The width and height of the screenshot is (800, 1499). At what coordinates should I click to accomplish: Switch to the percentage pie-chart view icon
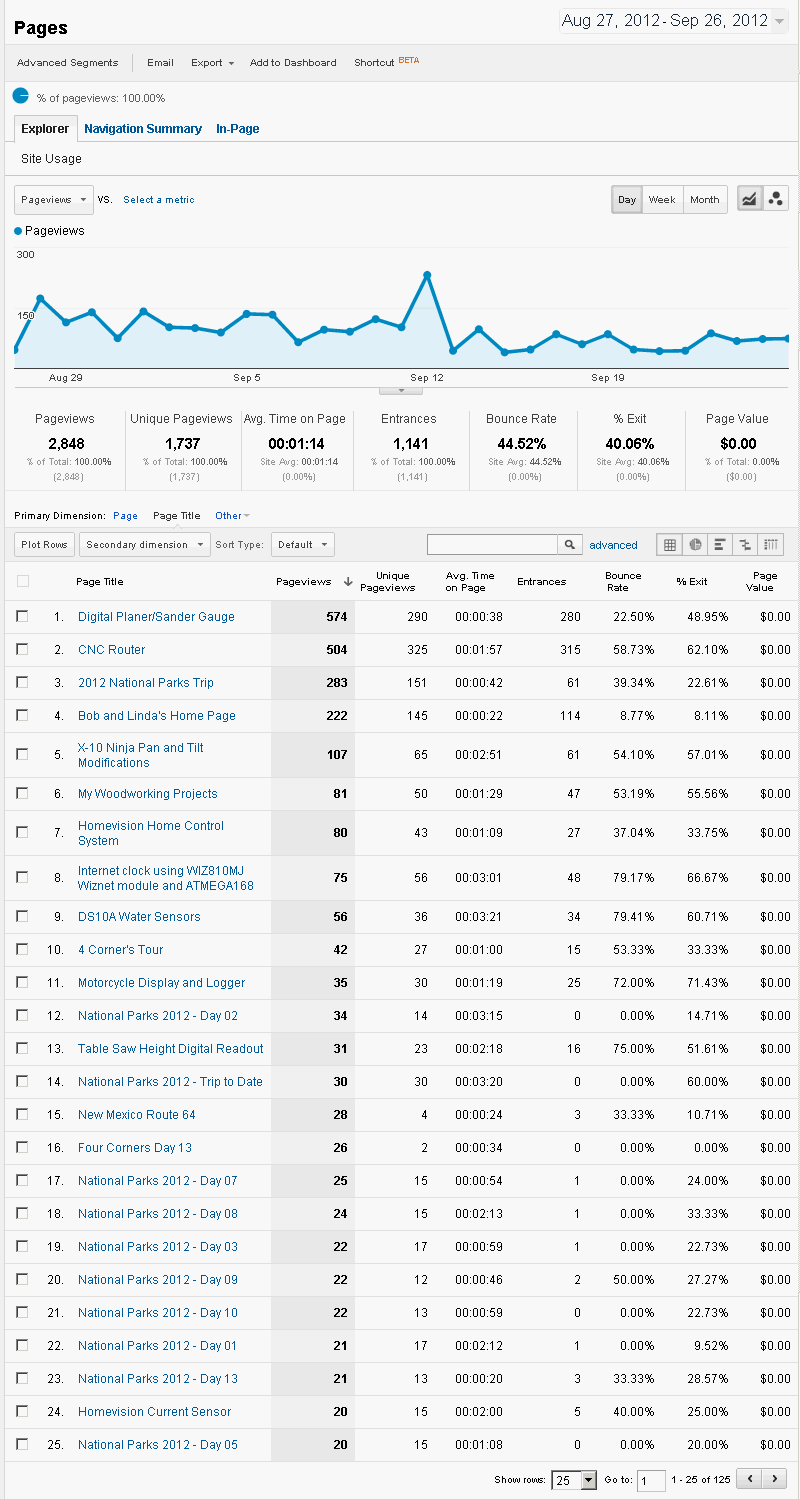click(x=695, y=544)
